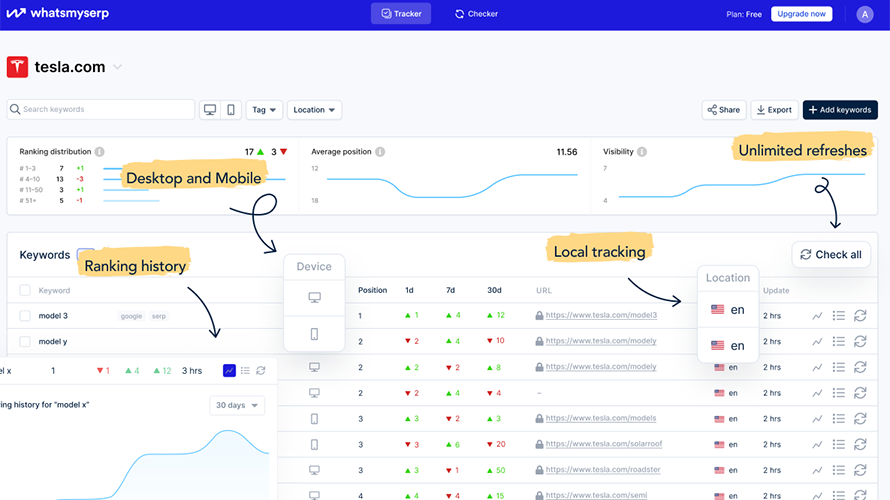The width and height of the screenshot is (890, 500).
Task: Refresh the solarroof keyword row
Action: pos(860,444)
